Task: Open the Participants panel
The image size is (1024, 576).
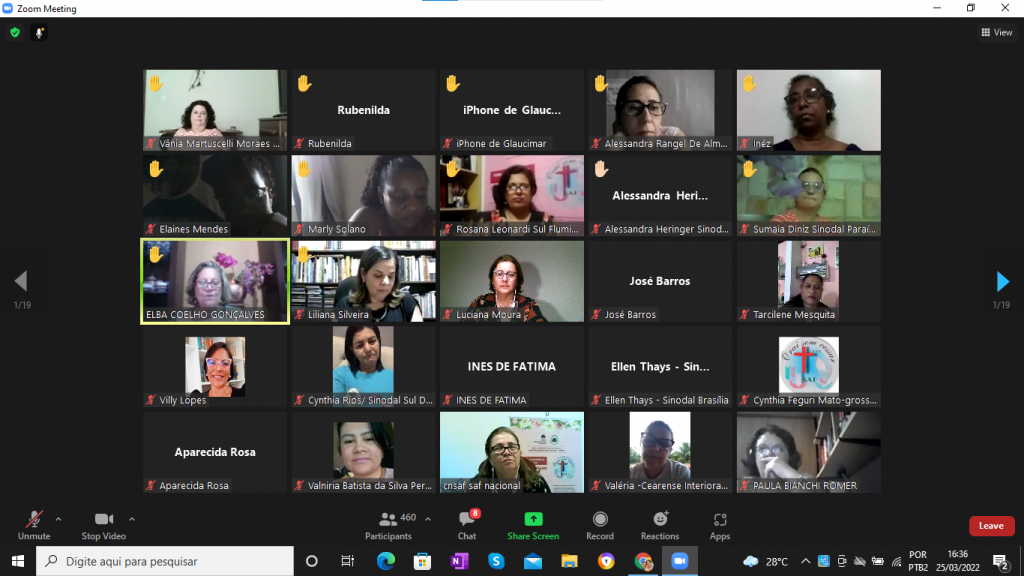Action: pos(389,525)
